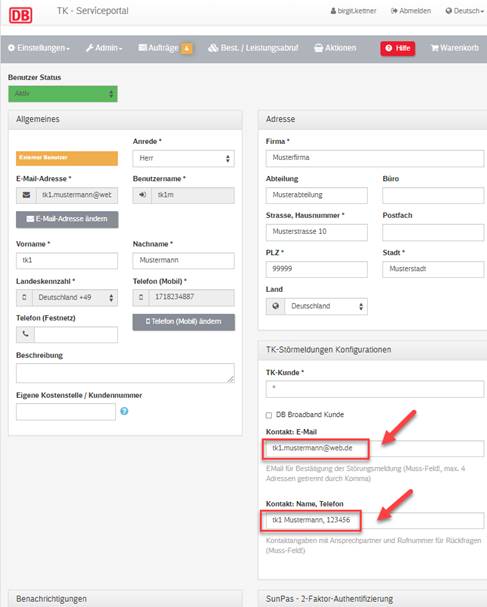487x607 pixels.
Task: Click the Telefon (Mobil) ändern button
Action: tap(183, 322)
